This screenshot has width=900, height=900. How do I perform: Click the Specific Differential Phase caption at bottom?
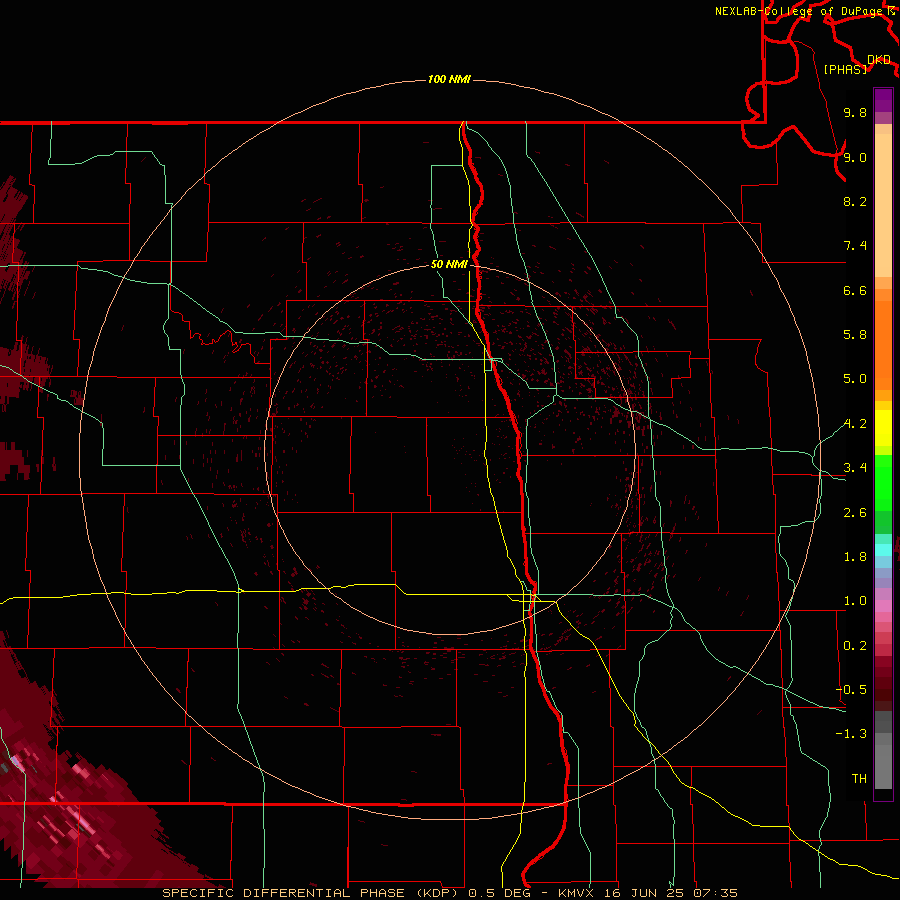tap(449, 893)
